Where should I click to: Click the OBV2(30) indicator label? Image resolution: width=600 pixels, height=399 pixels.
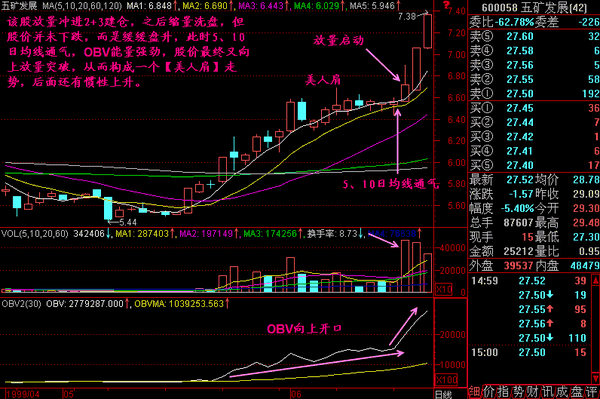(21, 304)
